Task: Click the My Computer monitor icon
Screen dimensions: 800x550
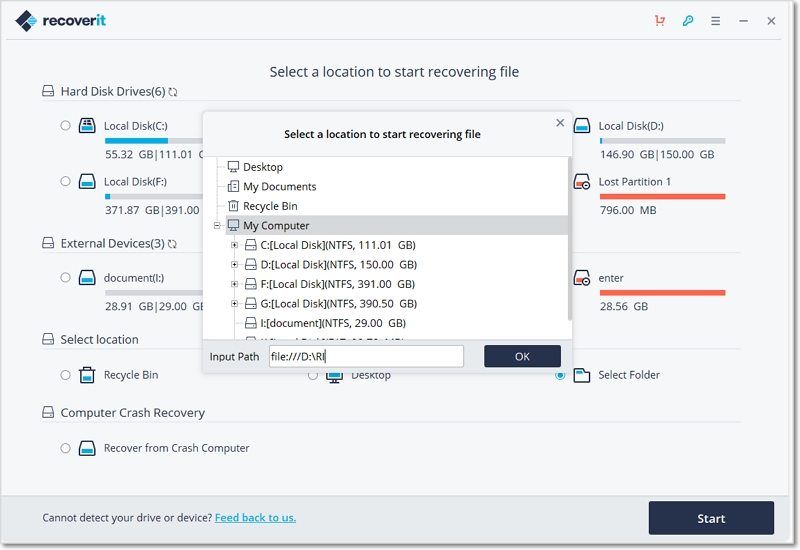Action: [233, 225]
